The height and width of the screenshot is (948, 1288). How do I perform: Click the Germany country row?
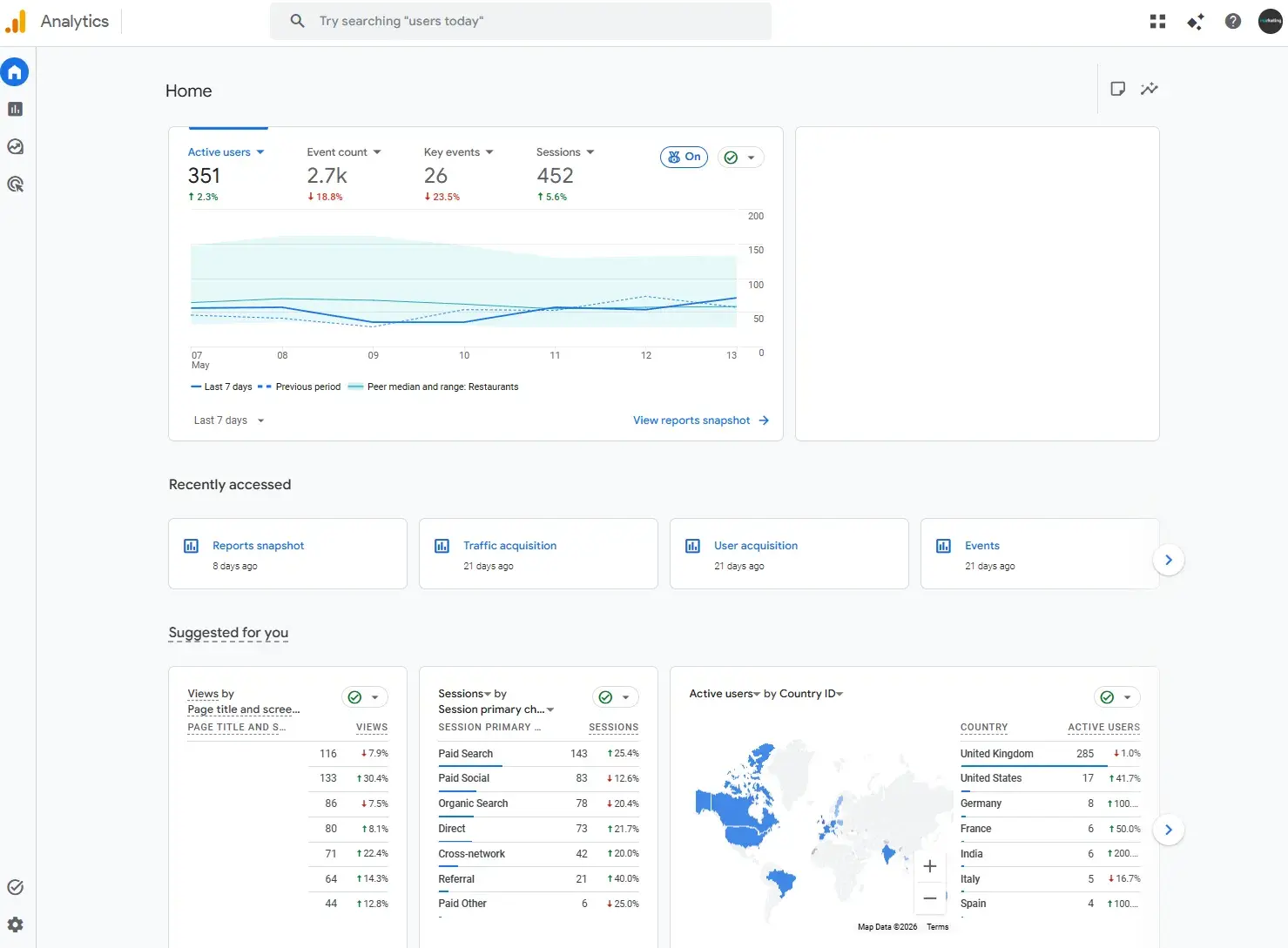1050,803
